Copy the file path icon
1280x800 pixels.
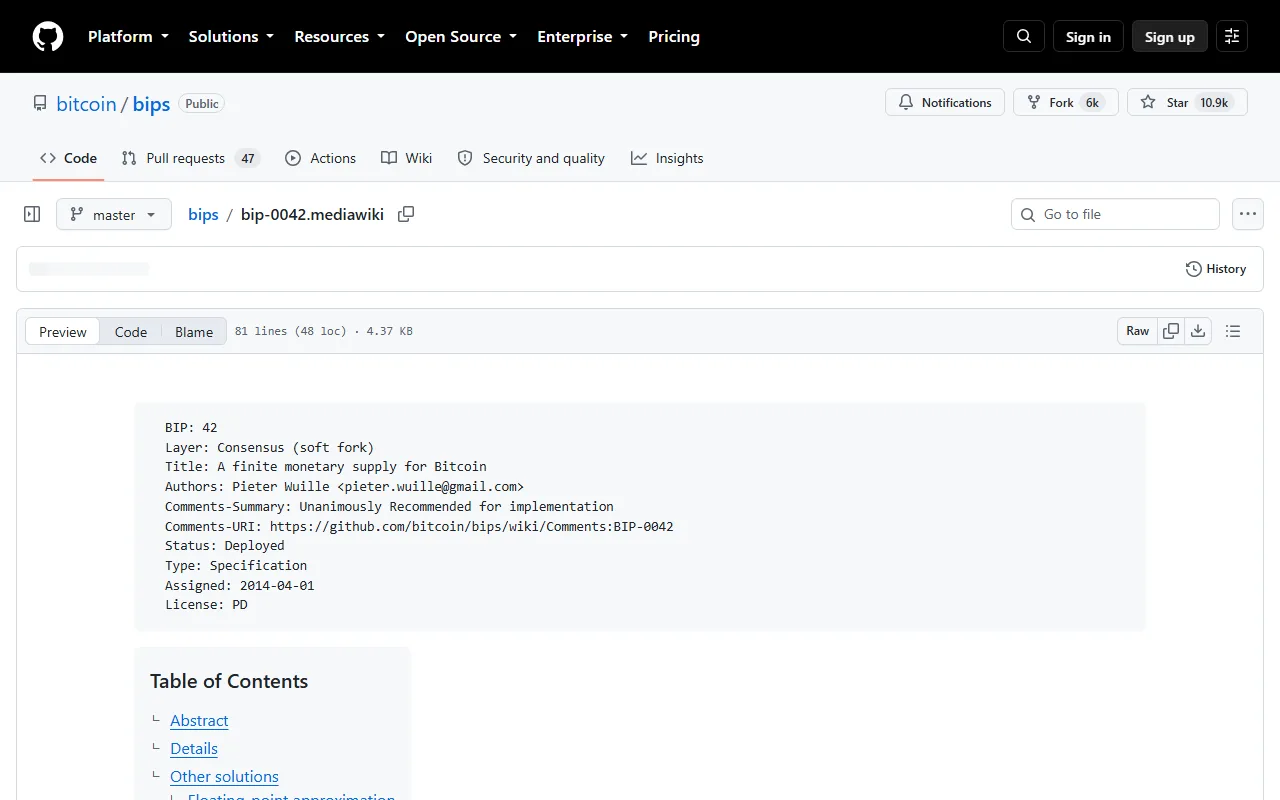click(406, 214)
